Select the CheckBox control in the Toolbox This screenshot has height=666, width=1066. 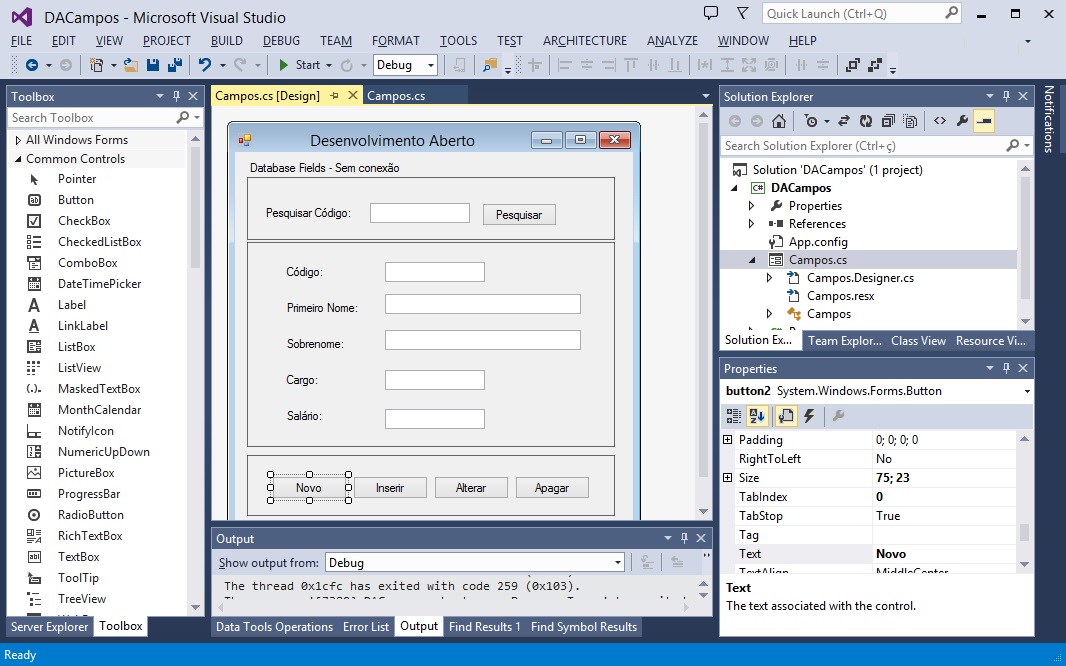click(84, 221)
